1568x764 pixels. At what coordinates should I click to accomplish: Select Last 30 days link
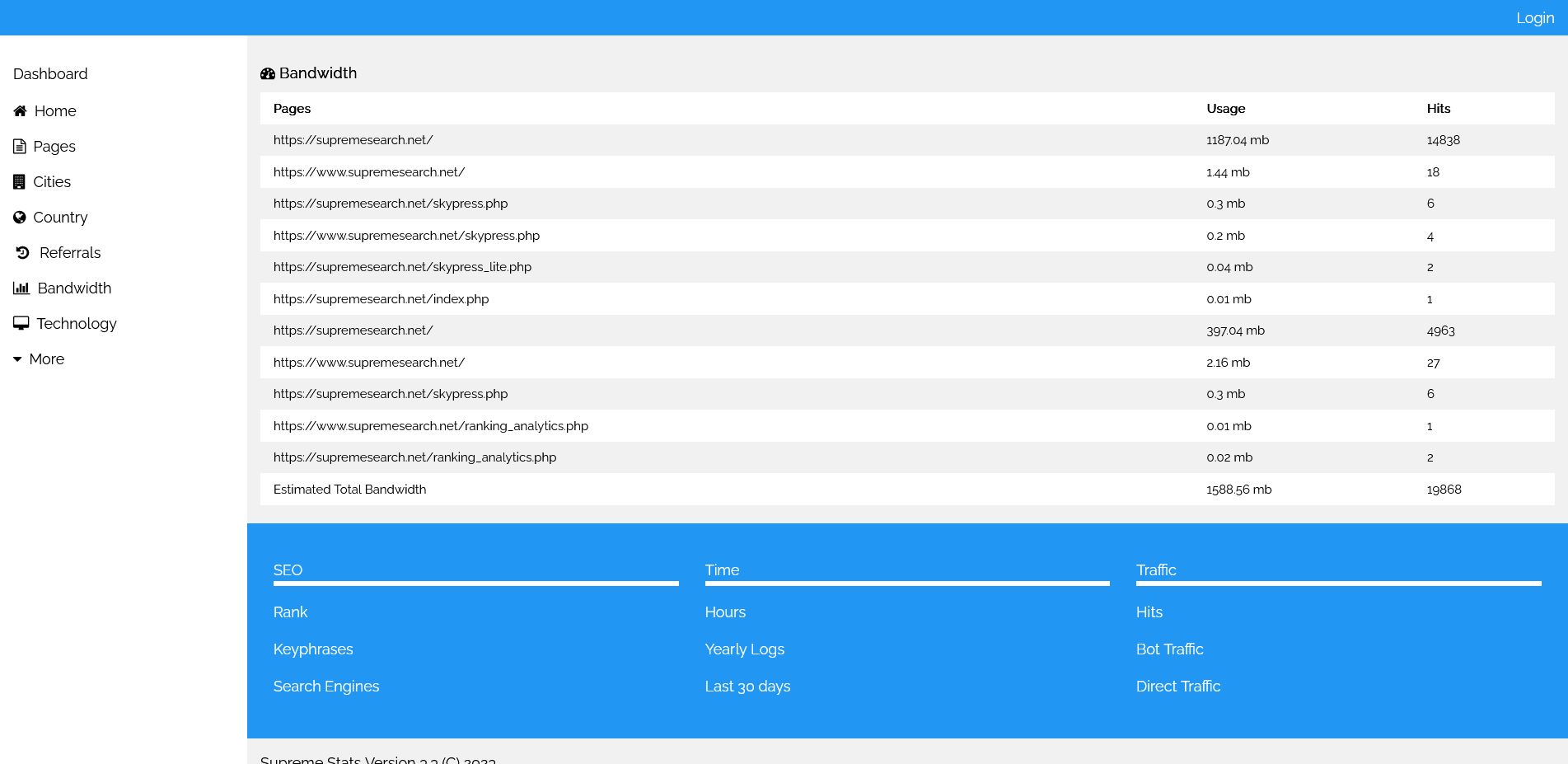(x=747, y=687)
